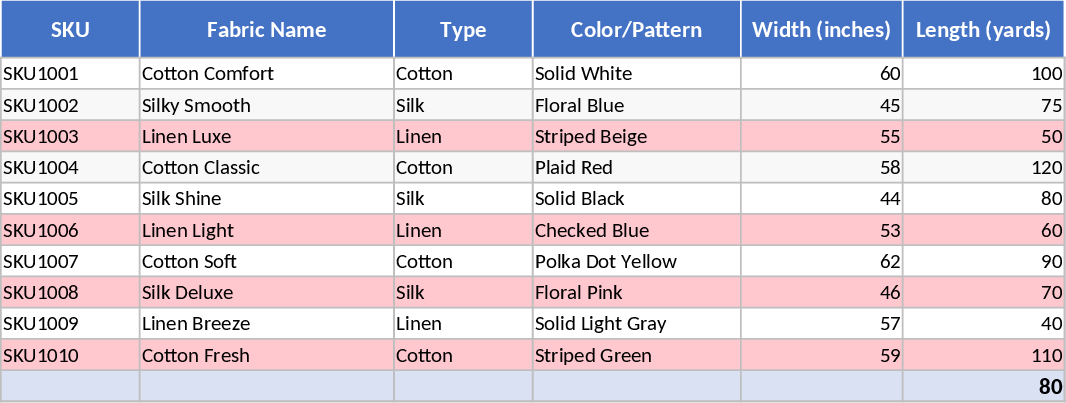Image resolution: width=1066 pixels, height=403 pixels.
Task: Select the Striped Beige cell
Action: click(636, 137)
